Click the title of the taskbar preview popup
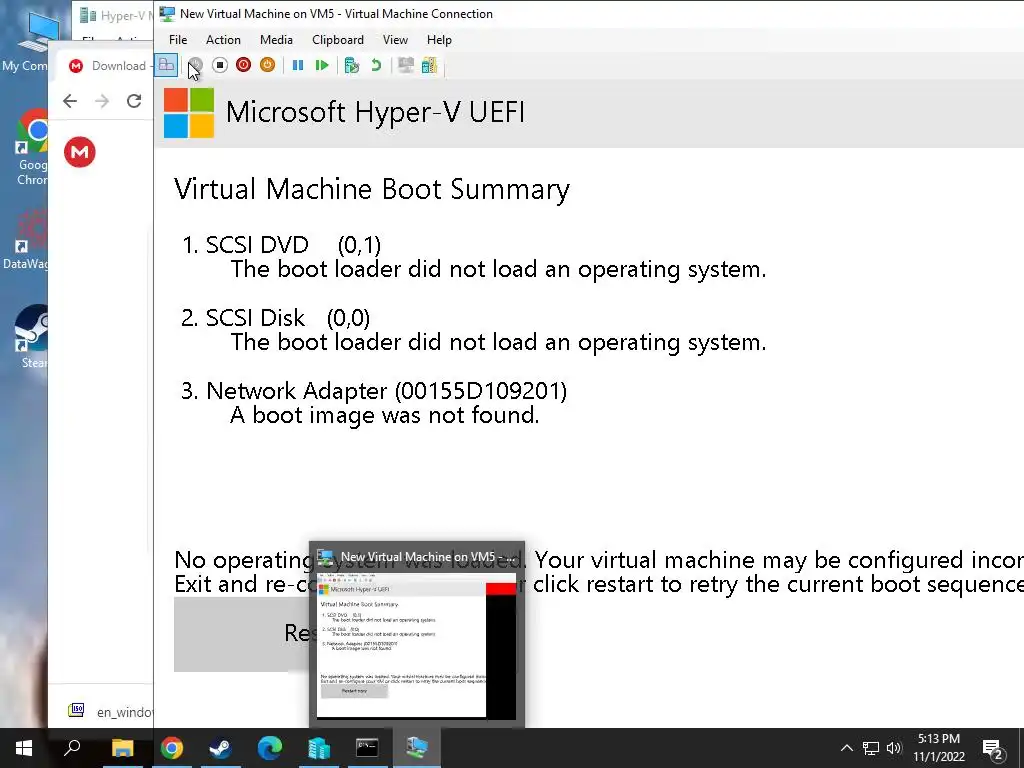The width and height of the screenshot is (1024, 768). 427,557
